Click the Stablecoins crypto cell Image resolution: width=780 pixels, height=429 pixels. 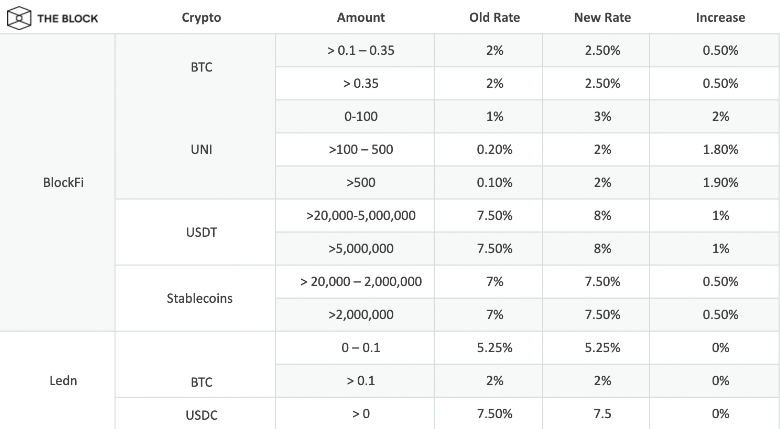pos(201,298)
